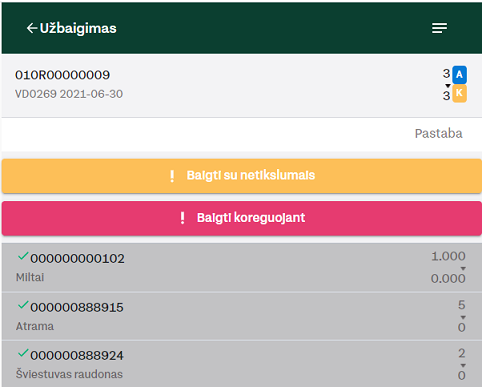Click green checkmark next to 000000888915

23,305
